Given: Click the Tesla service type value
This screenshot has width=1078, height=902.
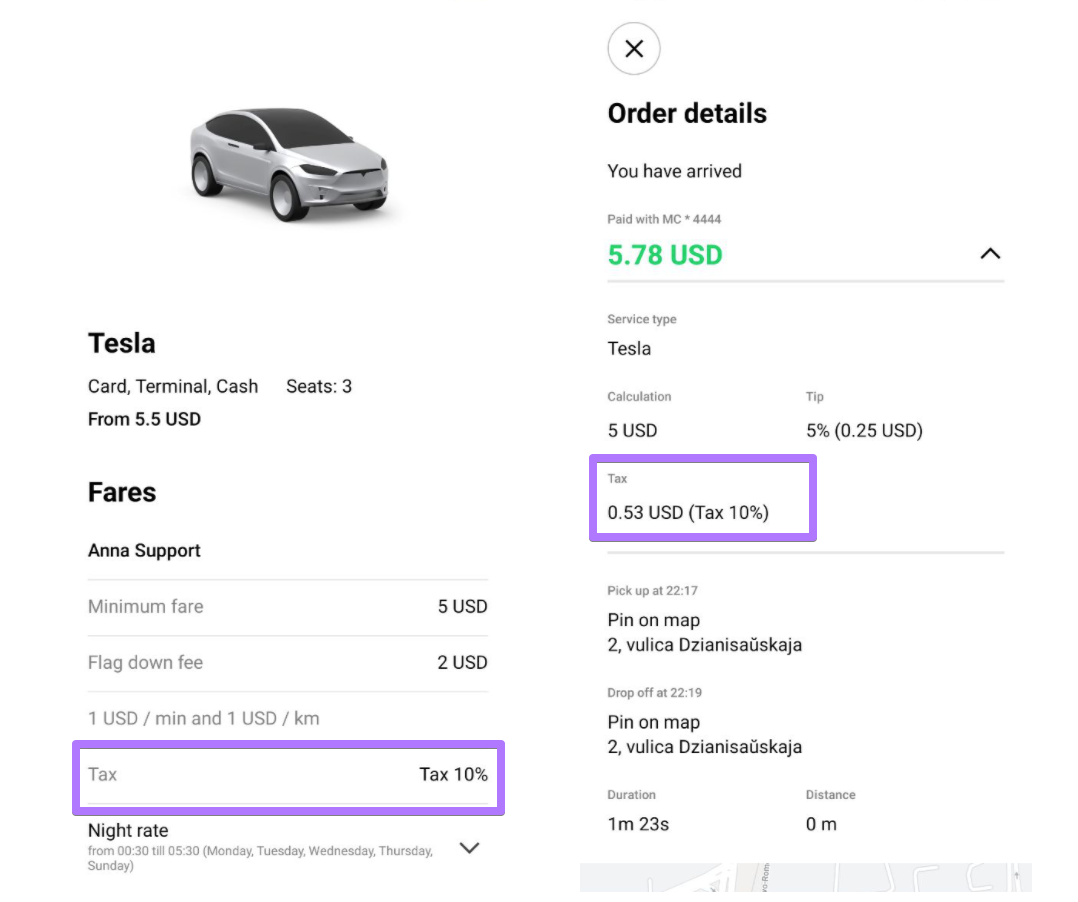Looking at the screenshot, I should click(629, 349).
